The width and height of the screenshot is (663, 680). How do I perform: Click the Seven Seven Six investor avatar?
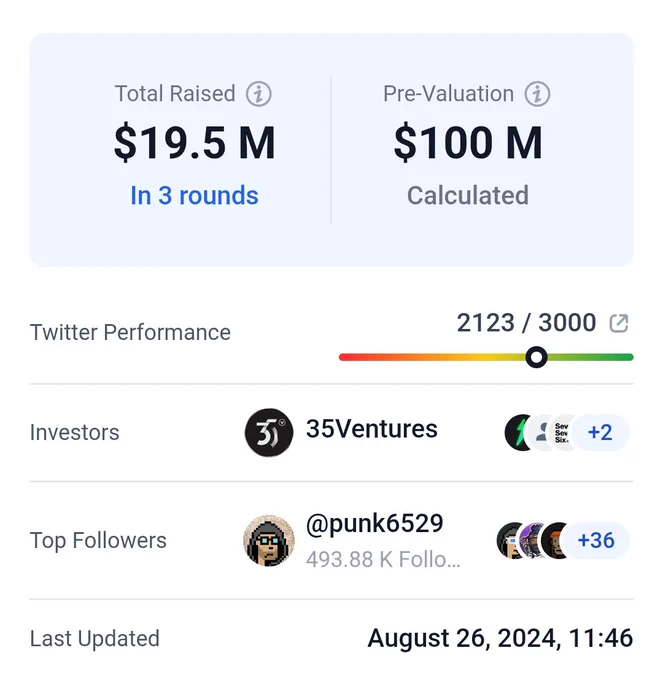561,432
